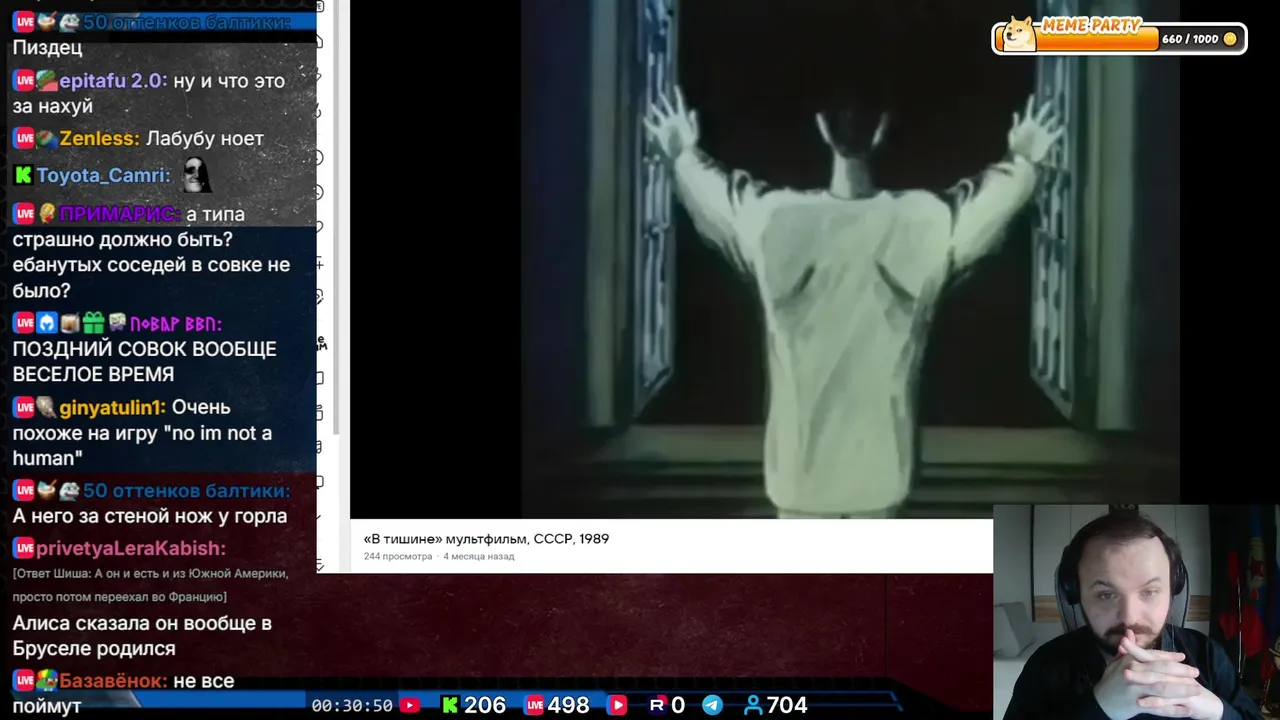This screenshot has width=1280, height=720.
Task: Click the LIVE icon beside 498
Action: pos(534,705)
